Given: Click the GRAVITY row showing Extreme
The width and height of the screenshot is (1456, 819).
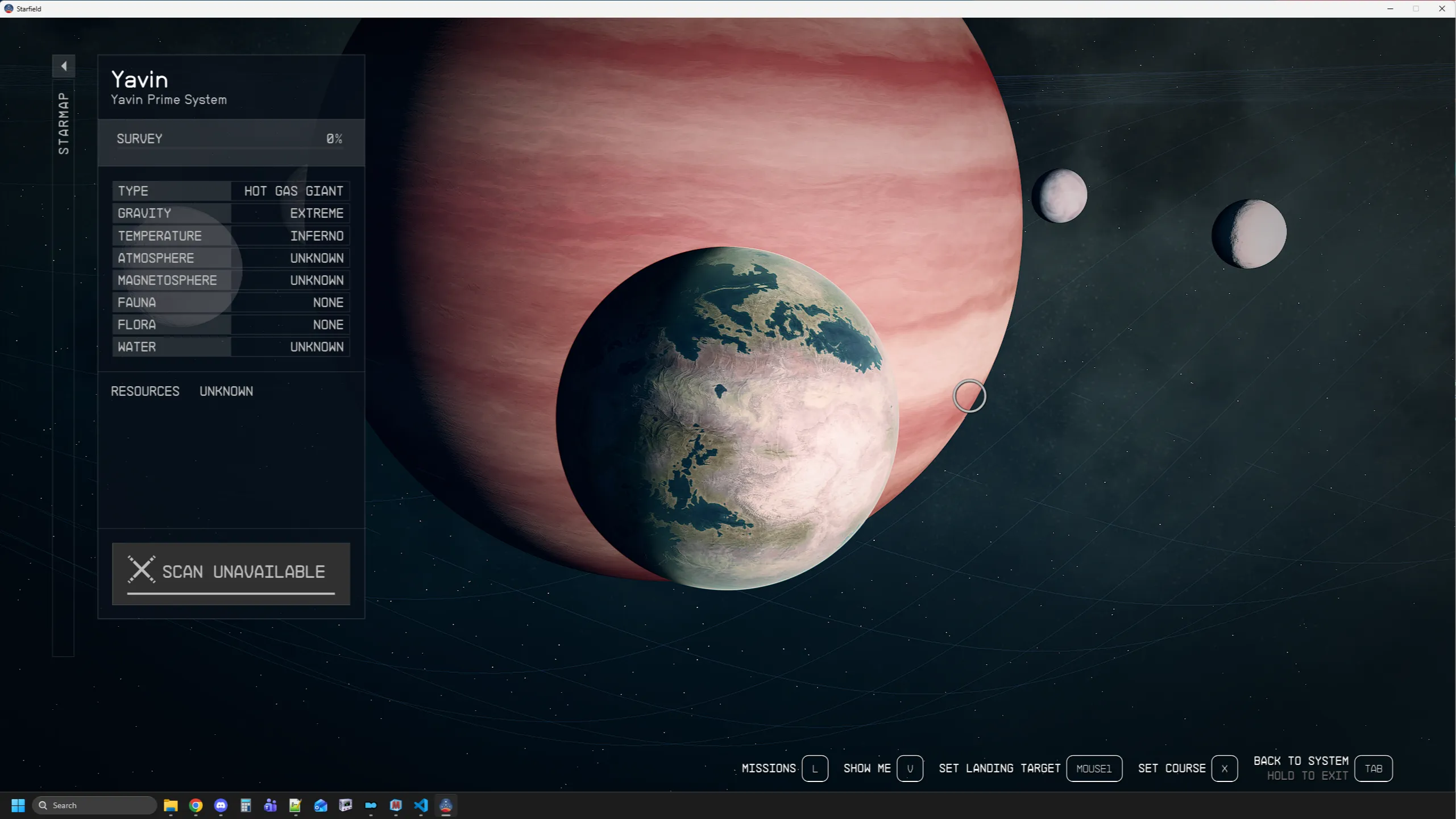Looking at the screenshot, I should point(231,213).
